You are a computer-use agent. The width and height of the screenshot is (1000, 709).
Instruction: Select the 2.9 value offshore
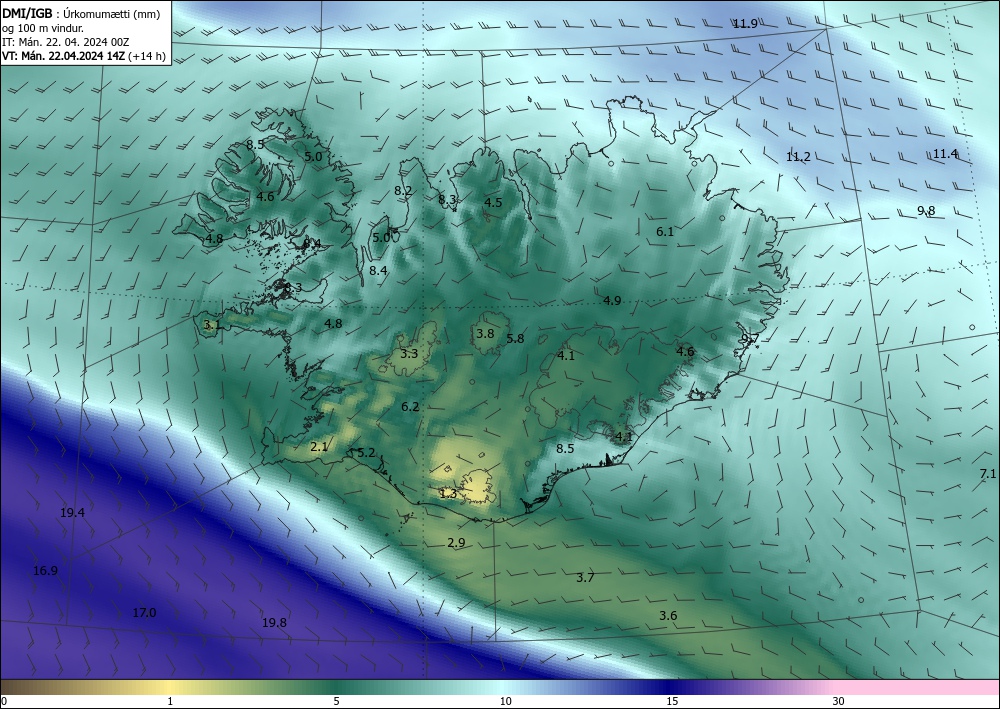456,543
